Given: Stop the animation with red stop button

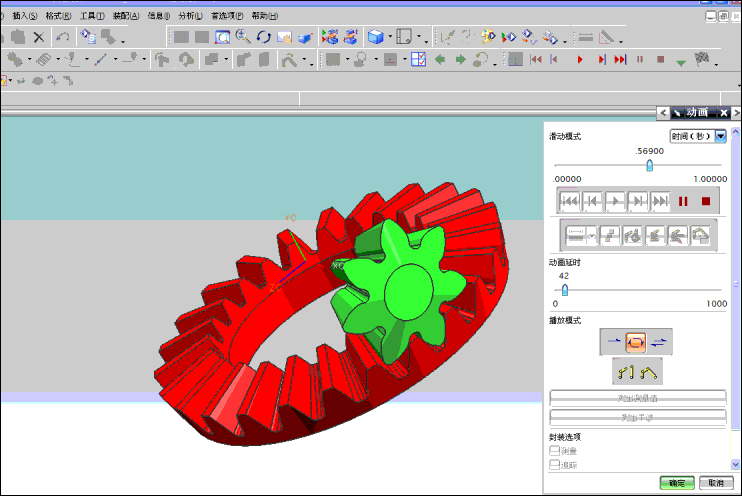Looking at the screenshot, I should (x=706, y=202).
